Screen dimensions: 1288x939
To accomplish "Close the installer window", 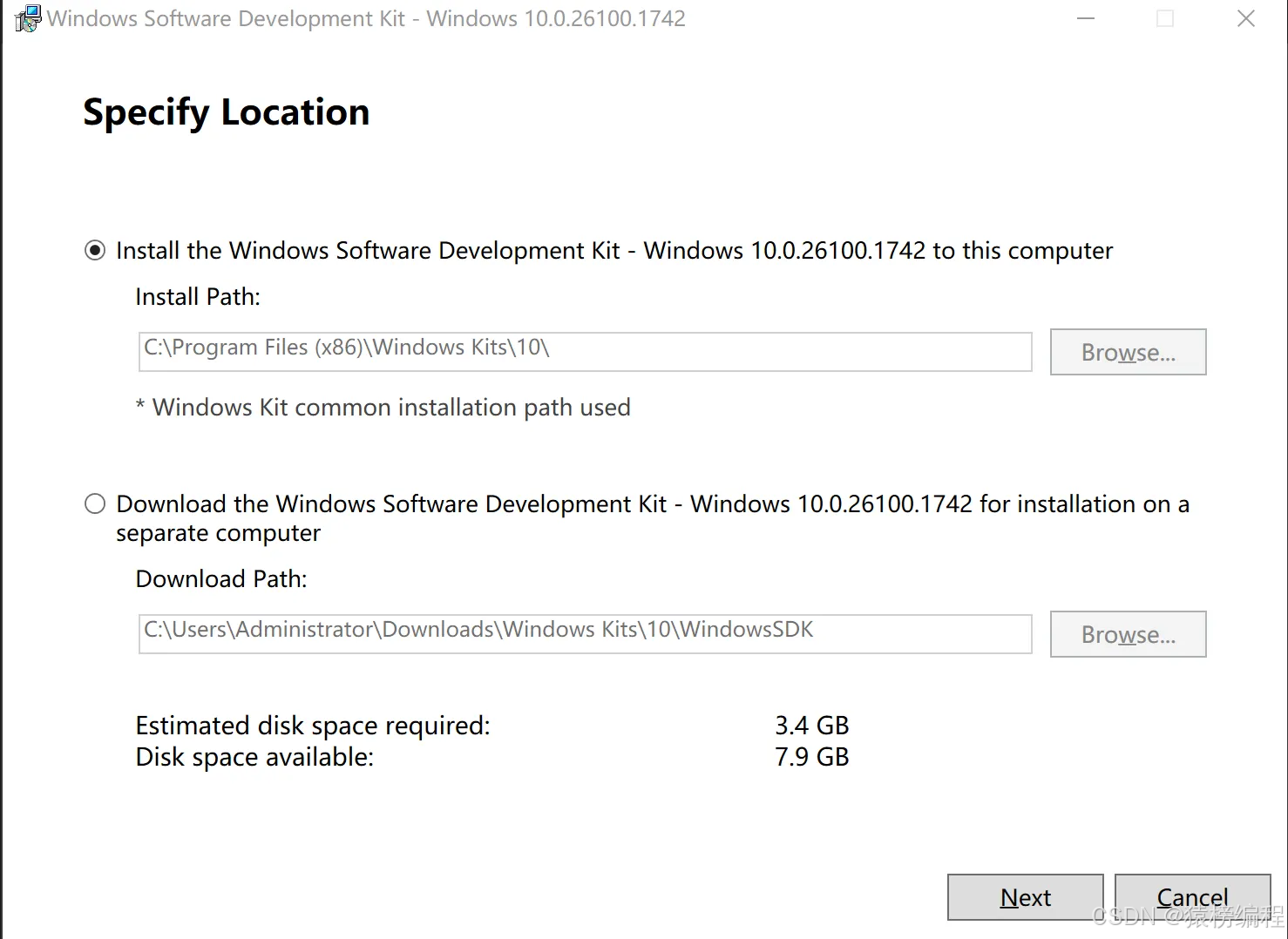I will tap(1246, 18).
